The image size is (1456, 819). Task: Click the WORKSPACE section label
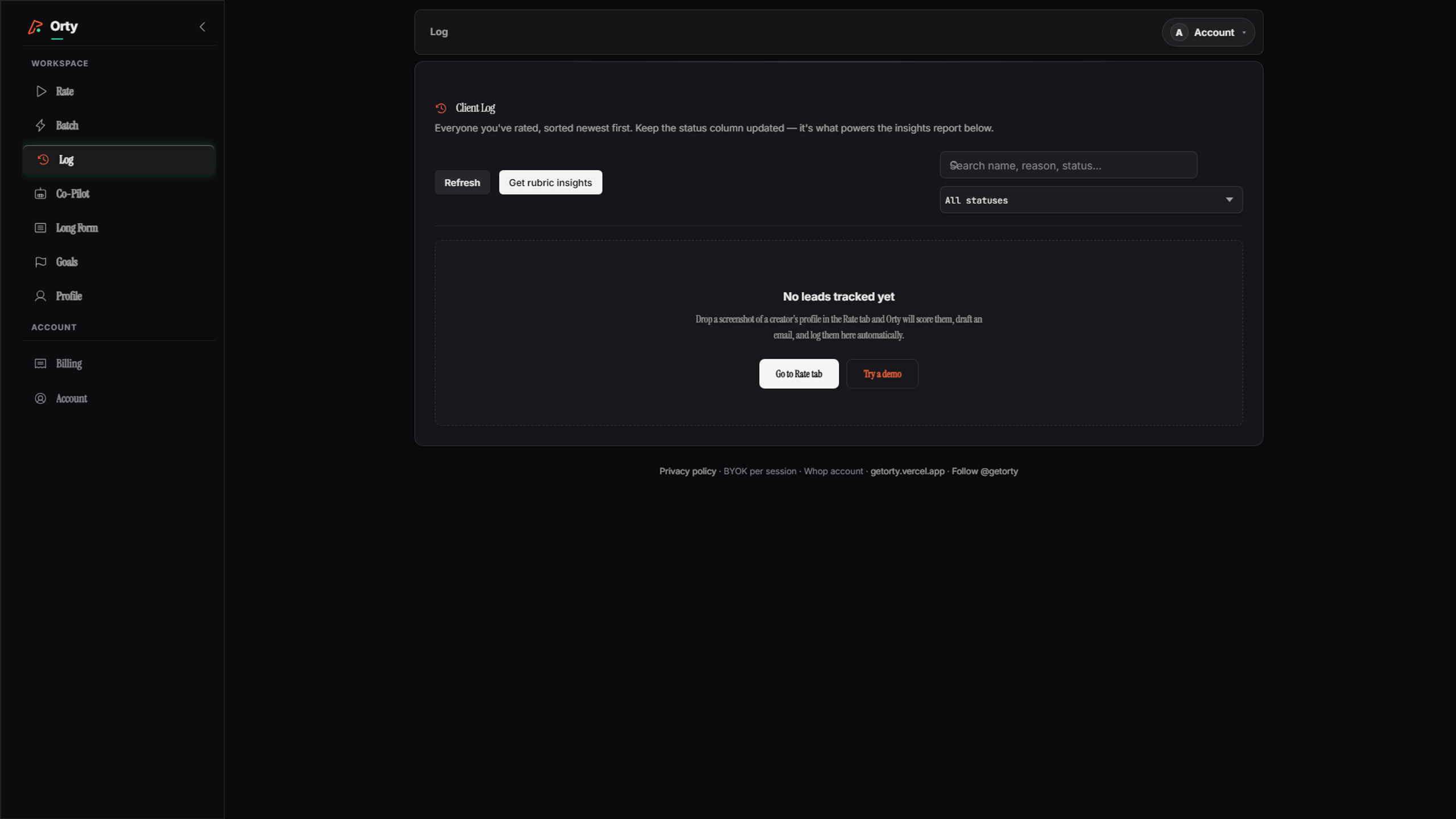click(60, 63)
